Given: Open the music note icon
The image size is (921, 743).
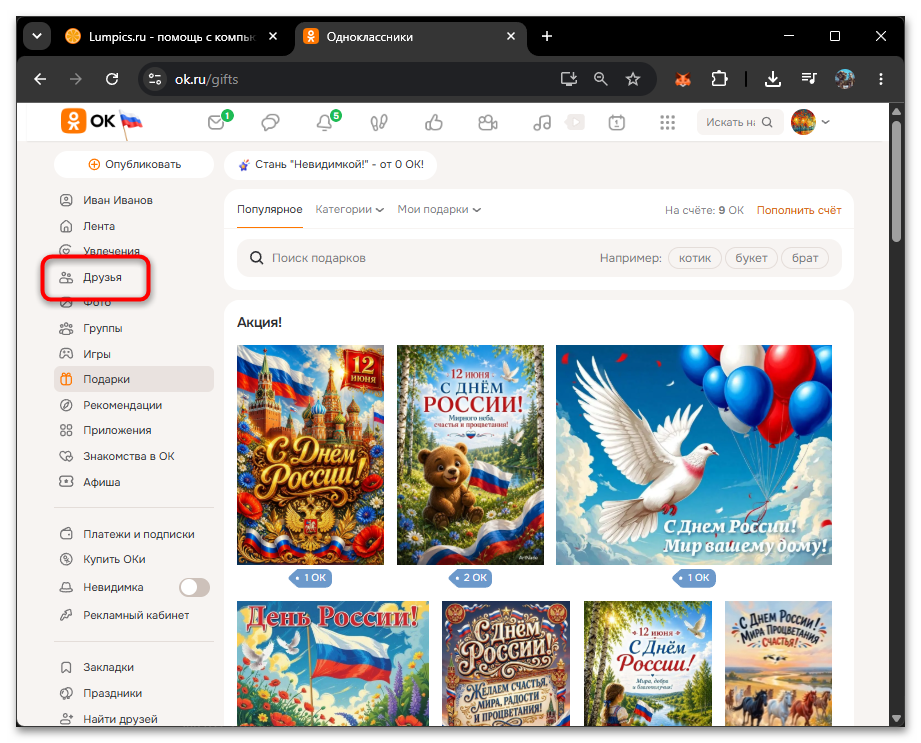Looking at the screenshot, I should 542,122.
